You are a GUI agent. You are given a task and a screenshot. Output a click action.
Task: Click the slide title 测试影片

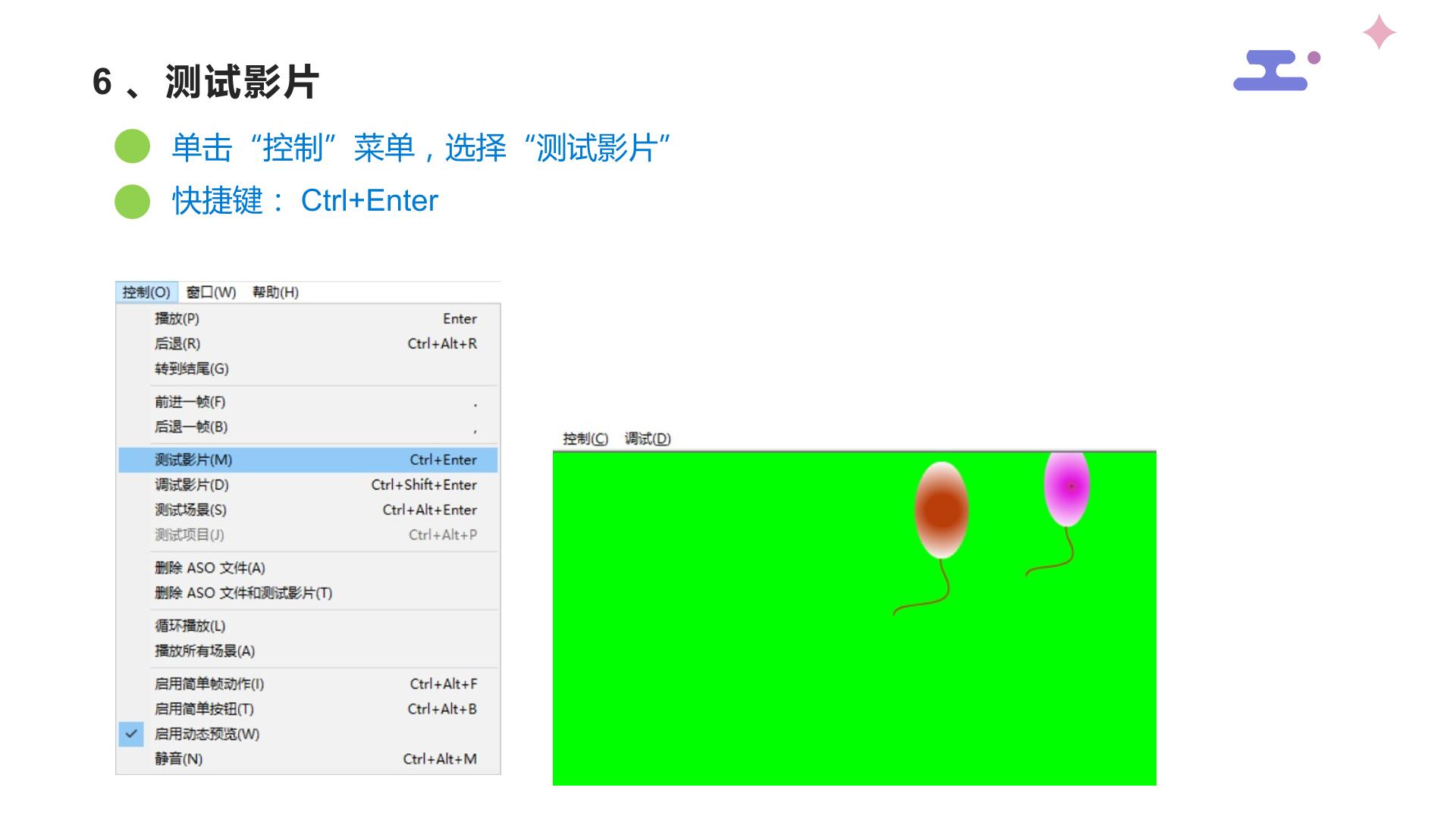coord(242,82)
